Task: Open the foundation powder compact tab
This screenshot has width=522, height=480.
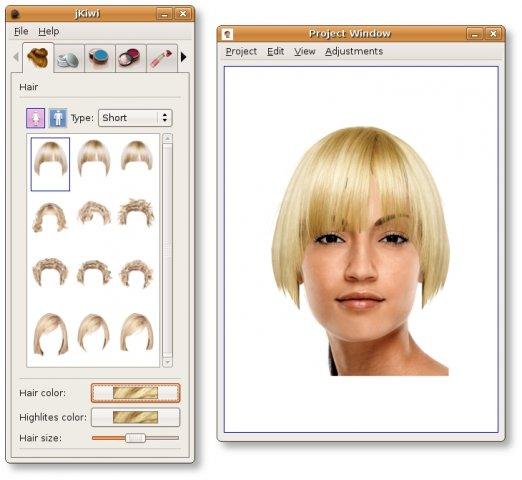Action: 68,58
